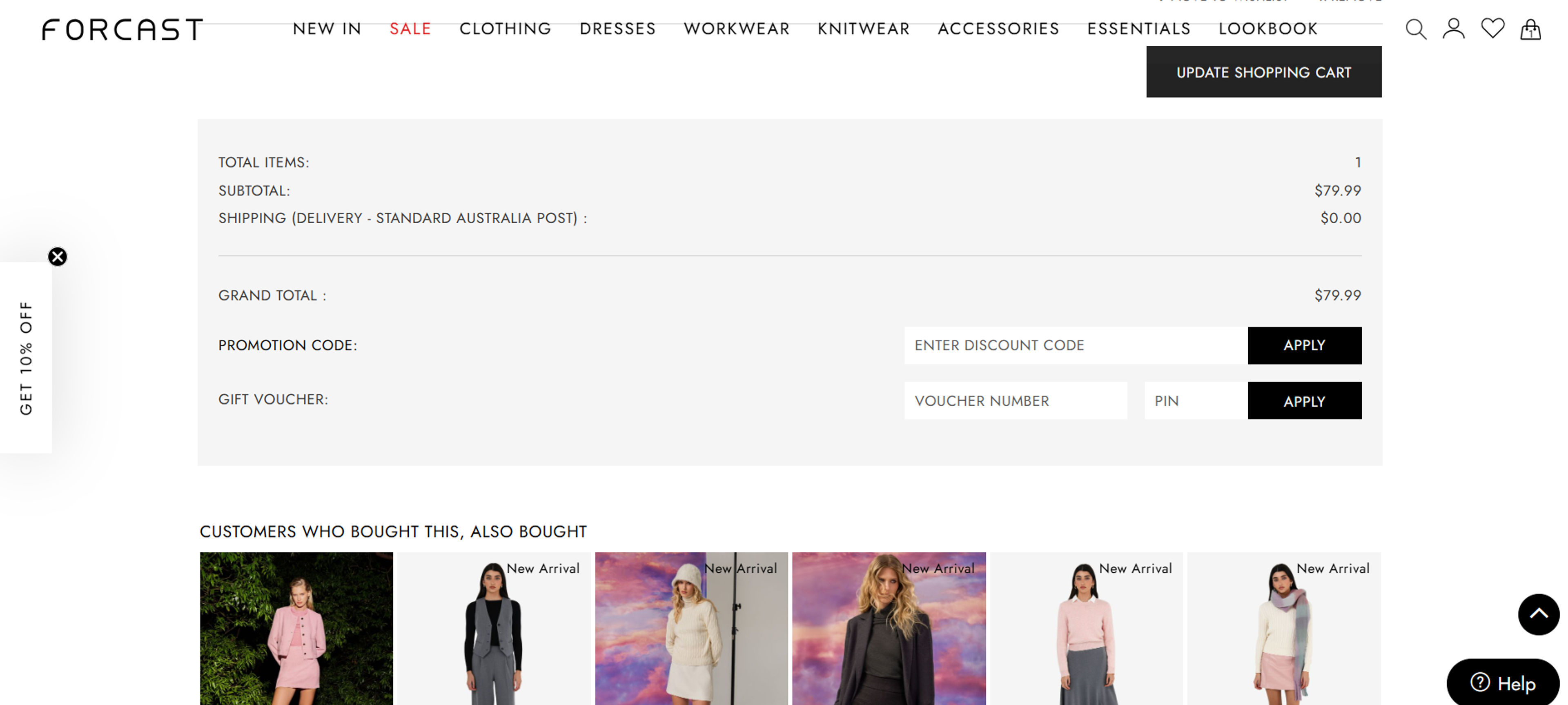
Task: Open the ACCESSORIES menu
Action: click(998, 29)
